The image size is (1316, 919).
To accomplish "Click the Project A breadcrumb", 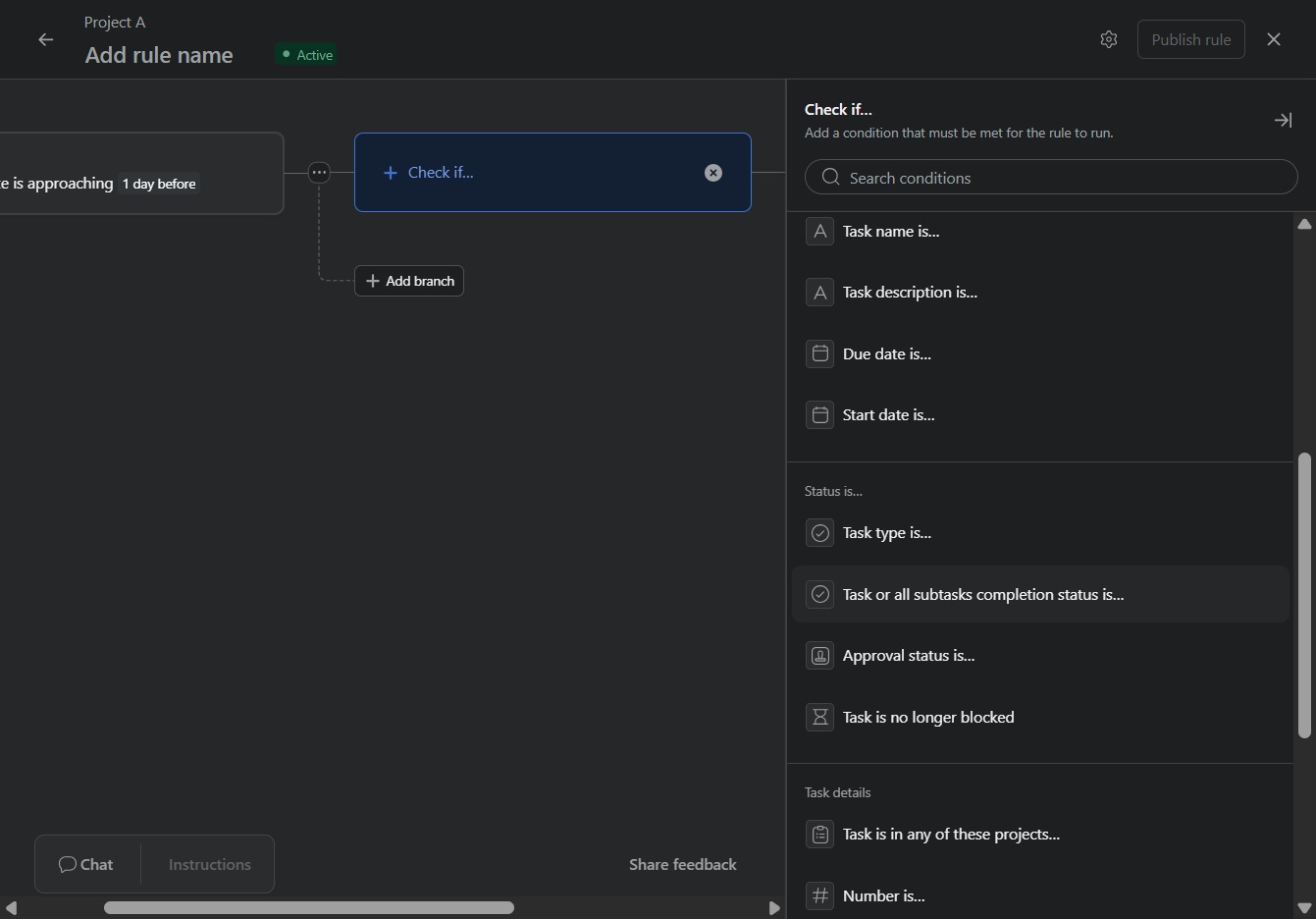I will 115,22.
